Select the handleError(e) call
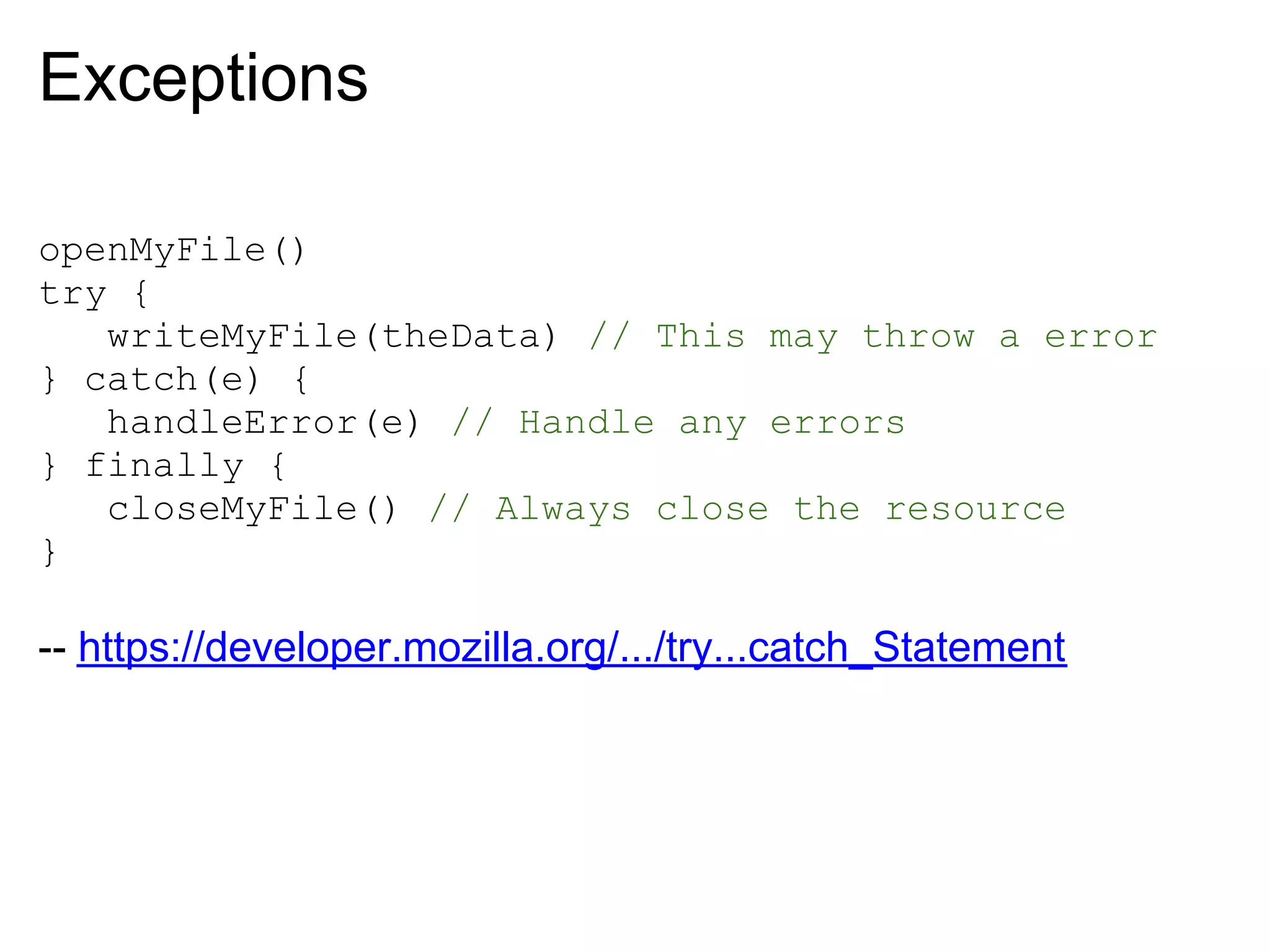Image resolution: width=1270 pixels, height=952 pixels. click(x=264, y=423)
